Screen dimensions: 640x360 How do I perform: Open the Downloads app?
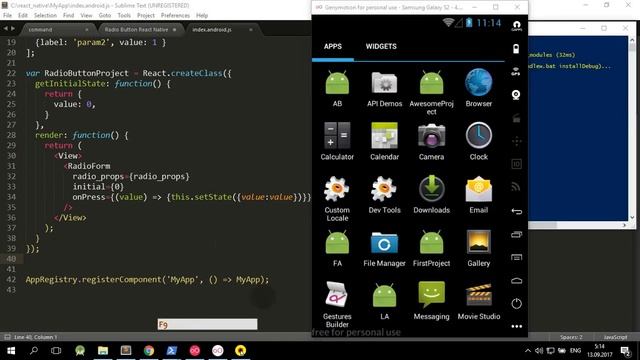[x=431, y=195]
